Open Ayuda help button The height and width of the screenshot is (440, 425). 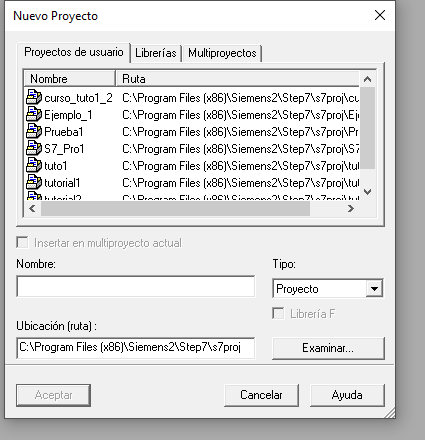(347, 395)
